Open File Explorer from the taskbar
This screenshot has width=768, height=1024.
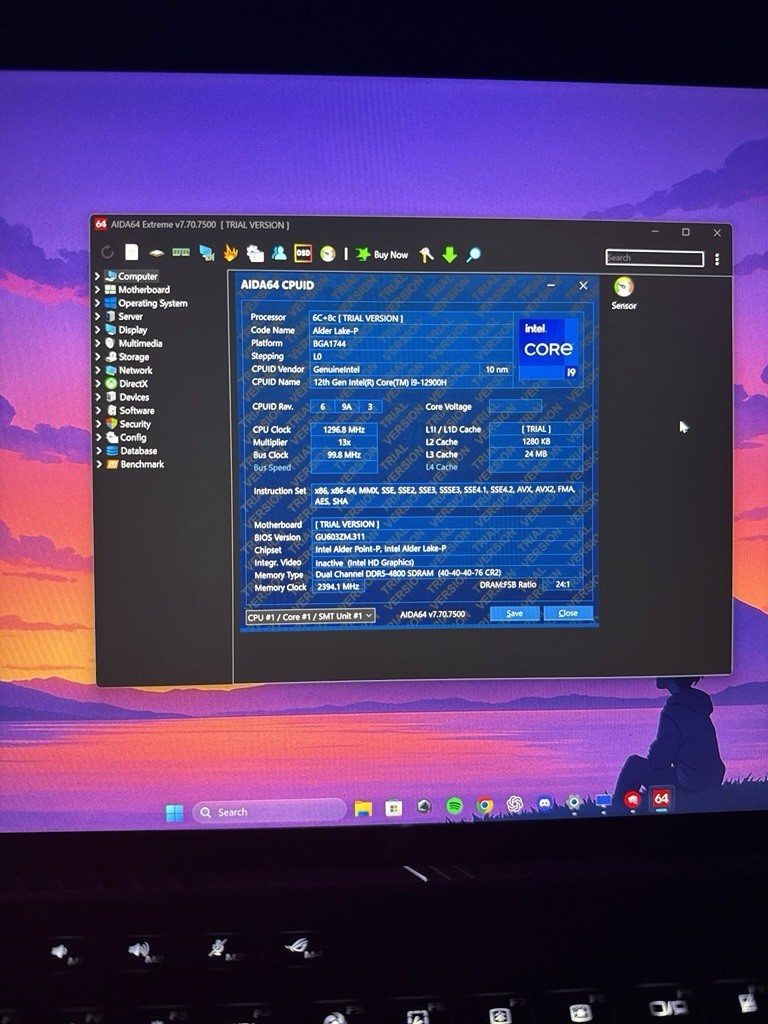pyautogui.click(x=363, y=808)
